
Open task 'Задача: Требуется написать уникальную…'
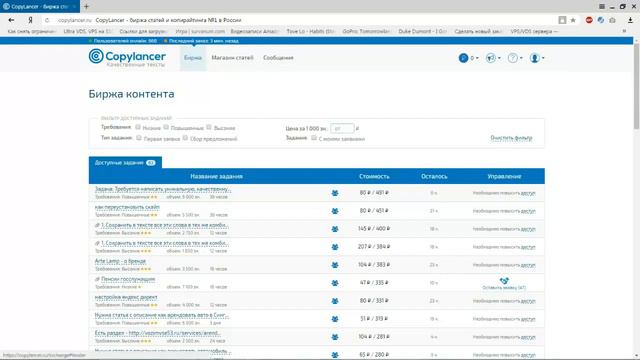(x=163, y=189)
